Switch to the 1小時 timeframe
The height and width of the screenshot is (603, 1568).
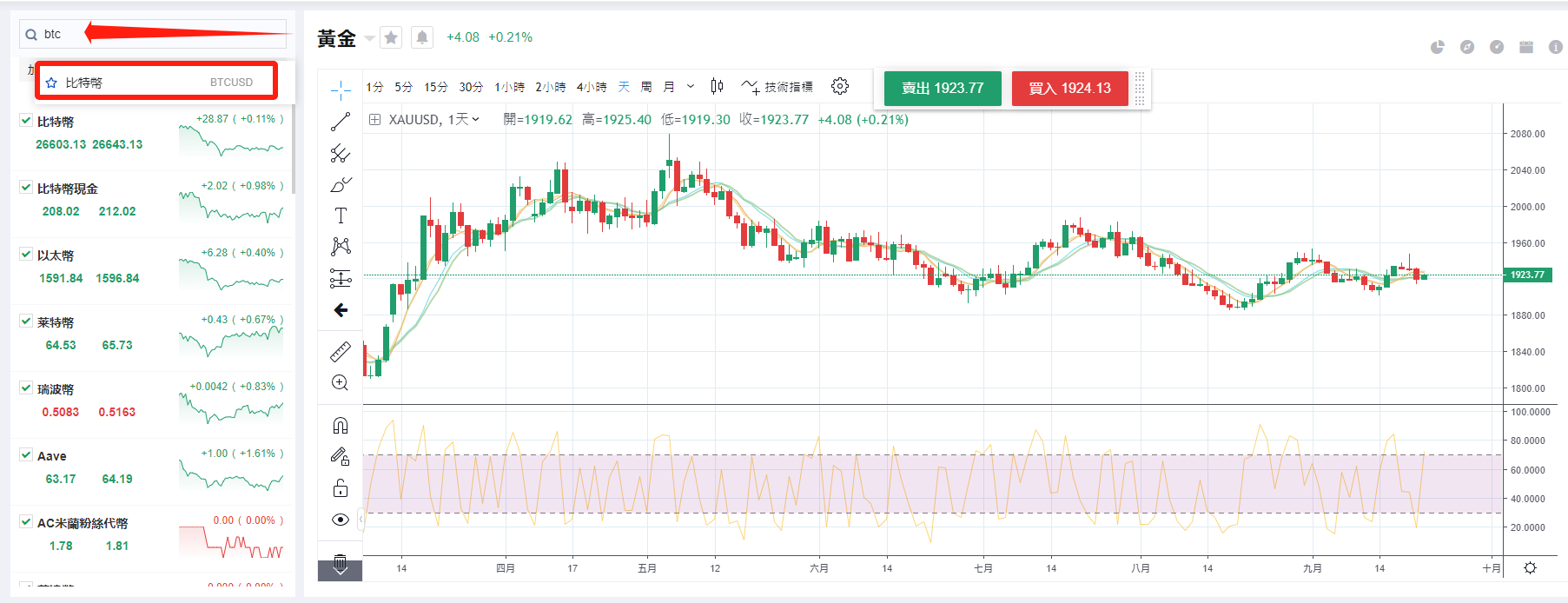(x=509, y=87)
